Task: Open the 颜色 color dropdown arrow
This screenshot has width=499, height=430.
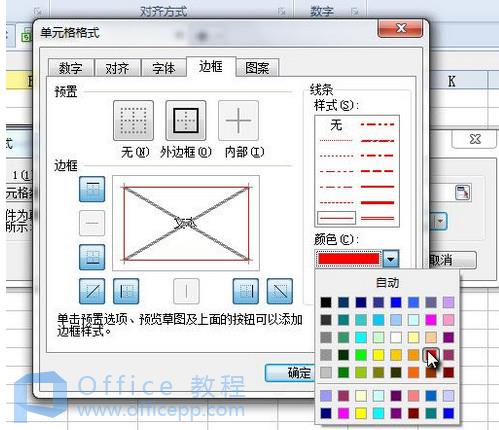Action: [391, 259]
